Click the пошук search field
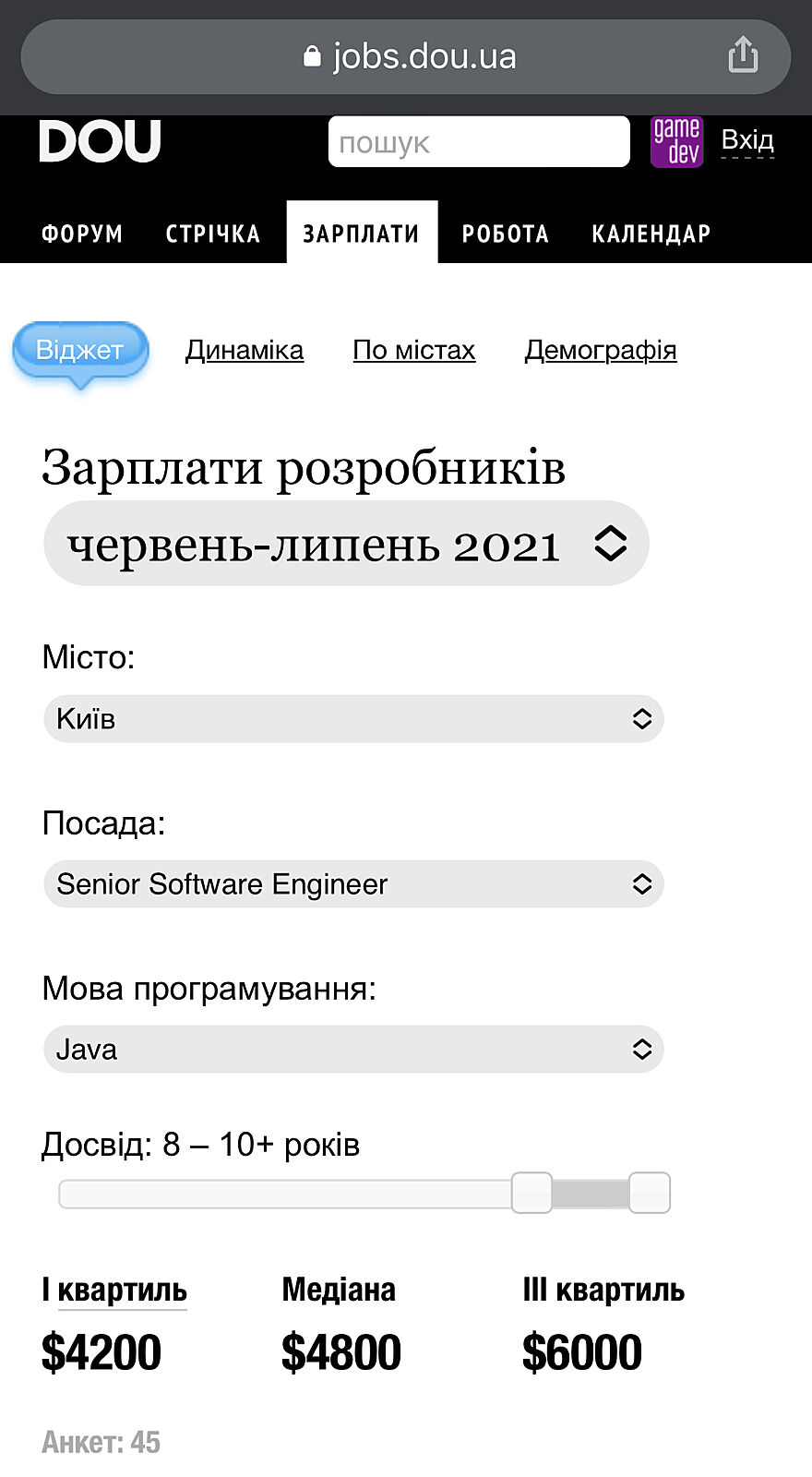The height and width of the screenshot is (1477, 812). point(479,142)
